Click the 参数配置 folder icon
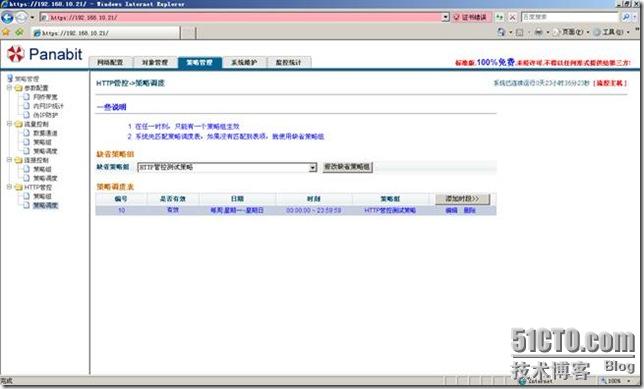 point(18,88)
